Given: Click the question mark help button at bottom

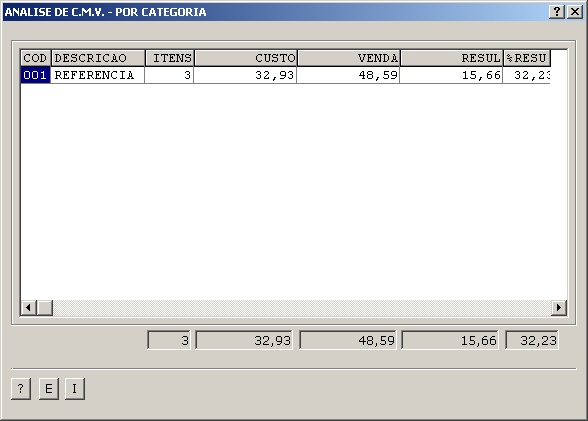Looking at the screenshot, I should tap(21, 389).
